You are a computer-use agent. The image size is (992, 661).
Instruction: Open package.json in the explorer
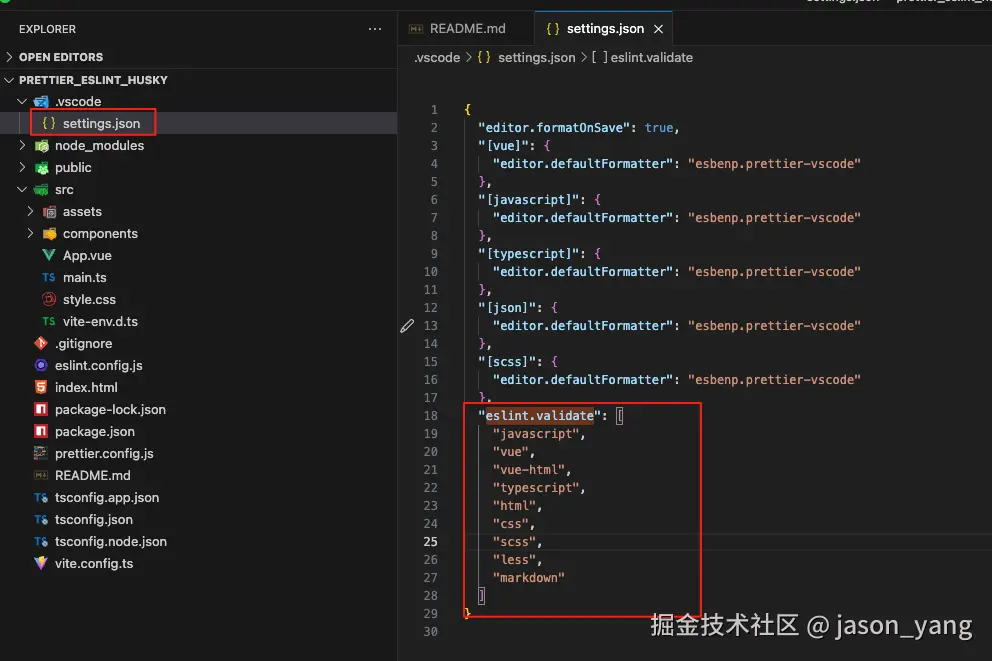95,431
